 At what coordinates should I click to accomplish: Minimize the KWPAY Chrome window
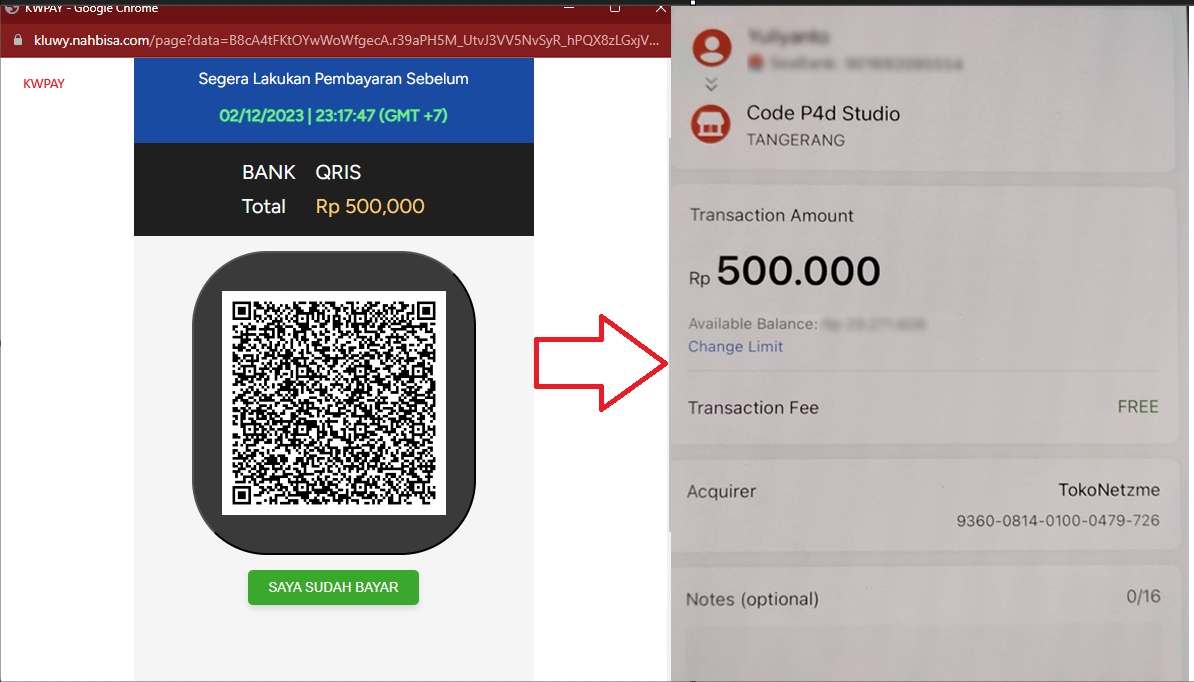click(569, 8)
